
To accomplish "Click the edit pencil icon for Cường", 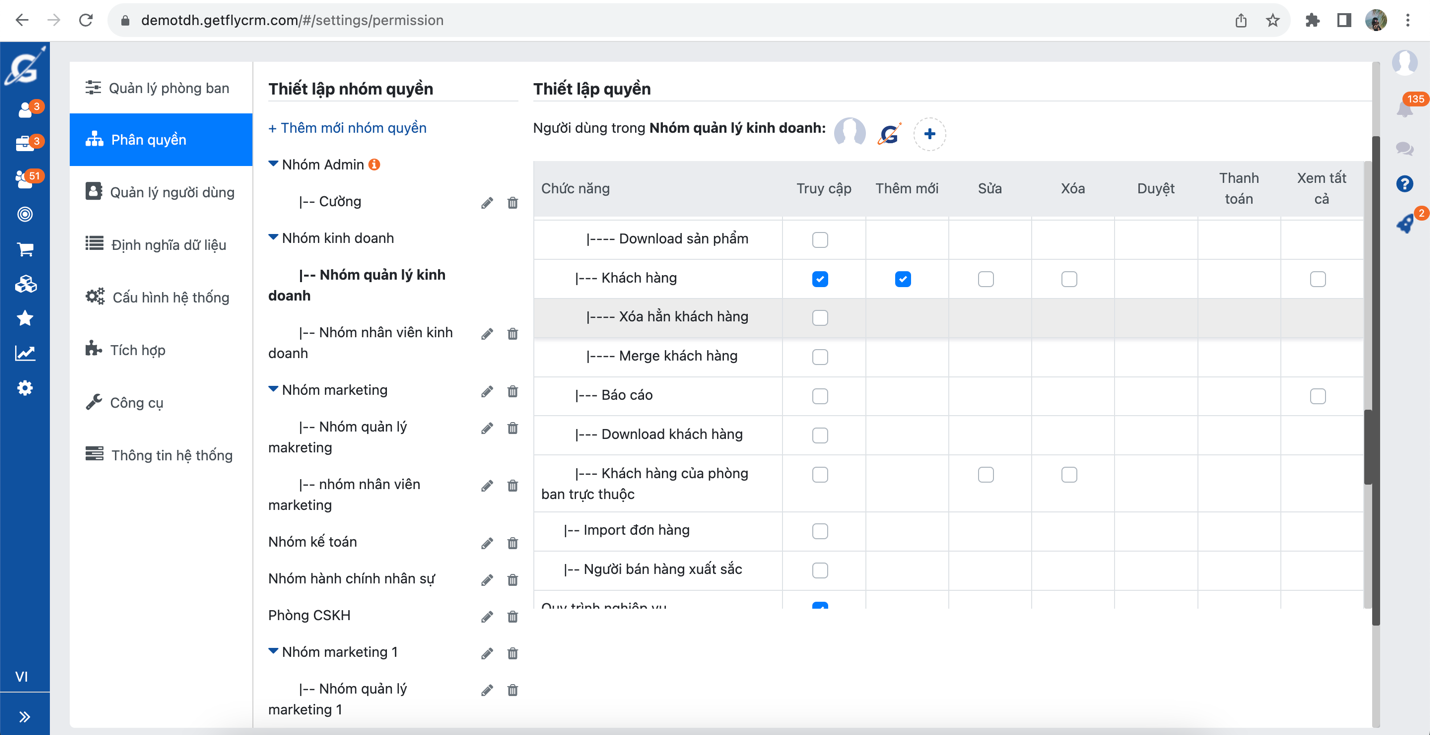I will point(487,203).
